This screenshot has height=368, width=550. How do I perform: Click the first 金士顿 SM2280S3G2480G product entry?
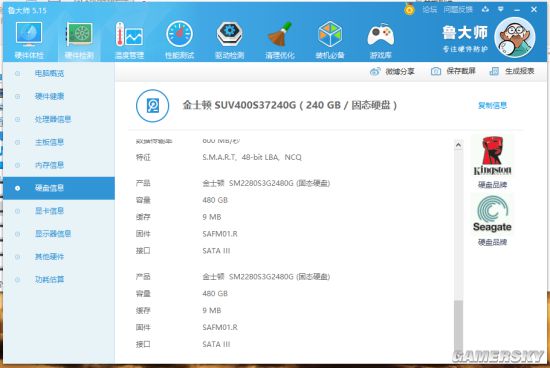click(266, 183)
